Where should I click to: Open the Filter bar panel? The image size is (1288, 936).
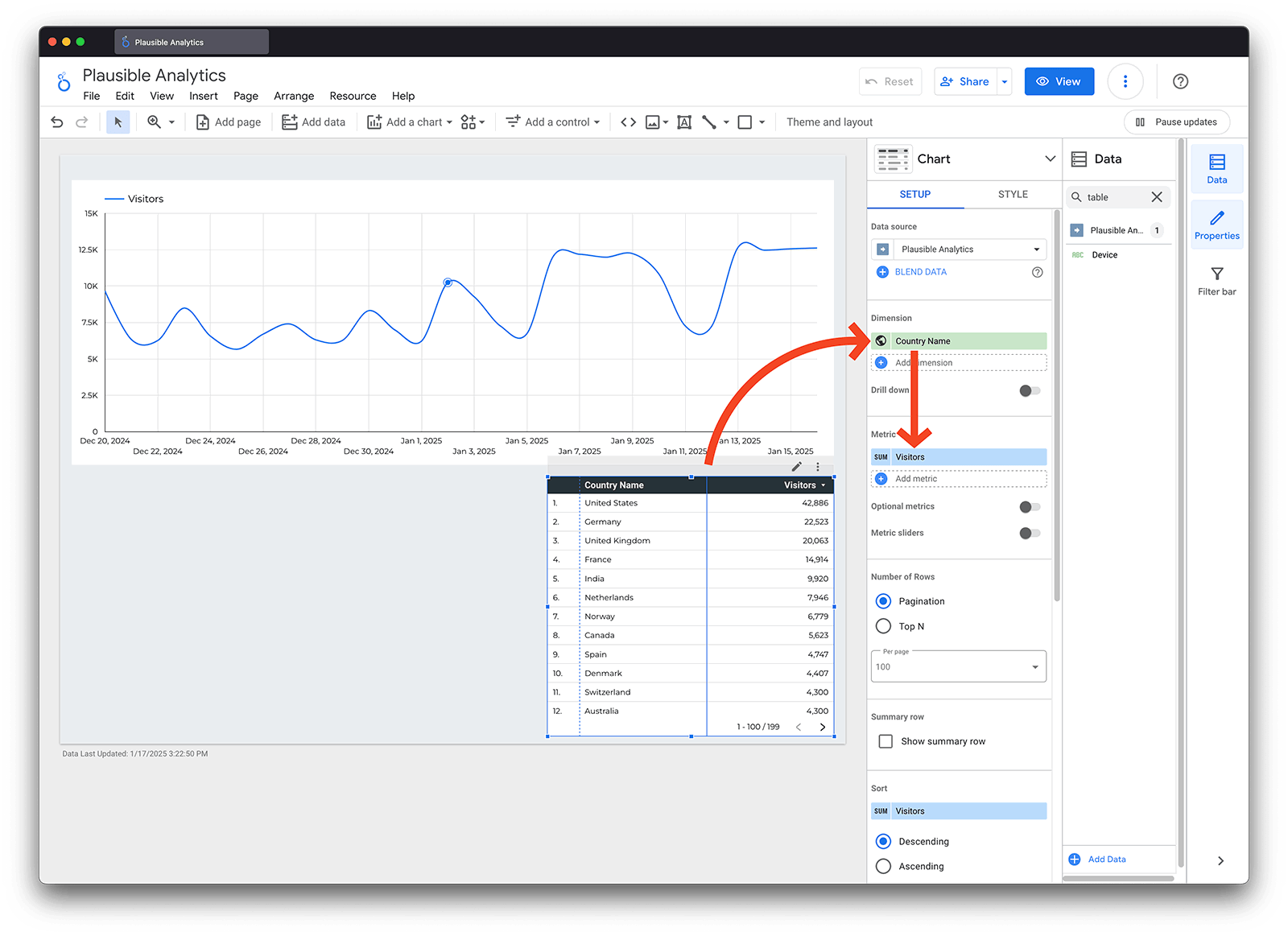click(x=1216, y=281)
